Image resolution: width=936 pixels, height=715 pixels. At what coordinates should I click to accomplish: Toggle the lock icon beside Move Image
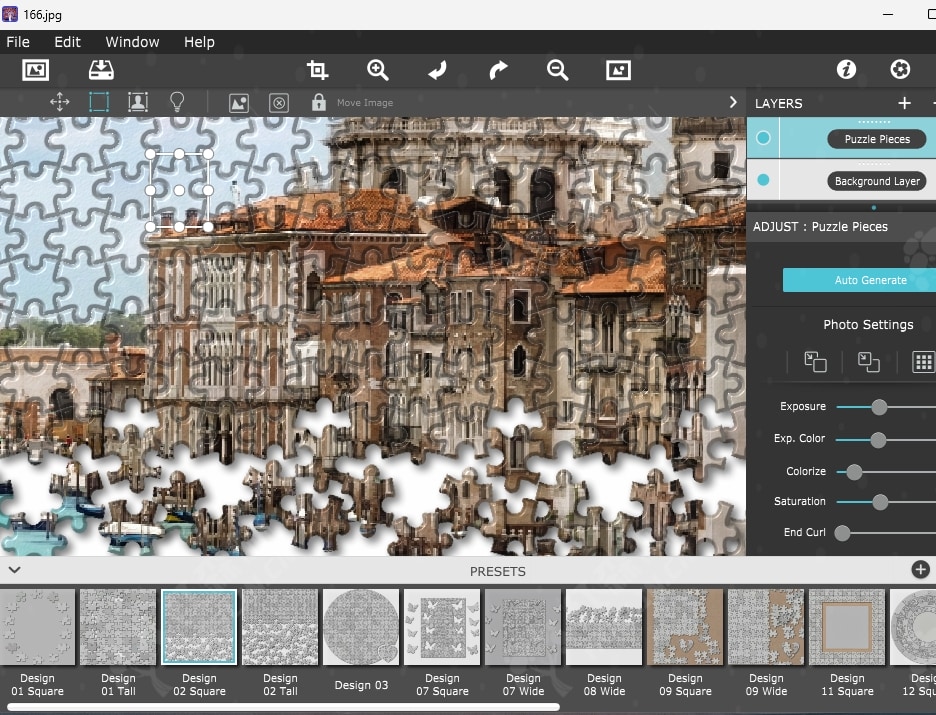[318, 102]
